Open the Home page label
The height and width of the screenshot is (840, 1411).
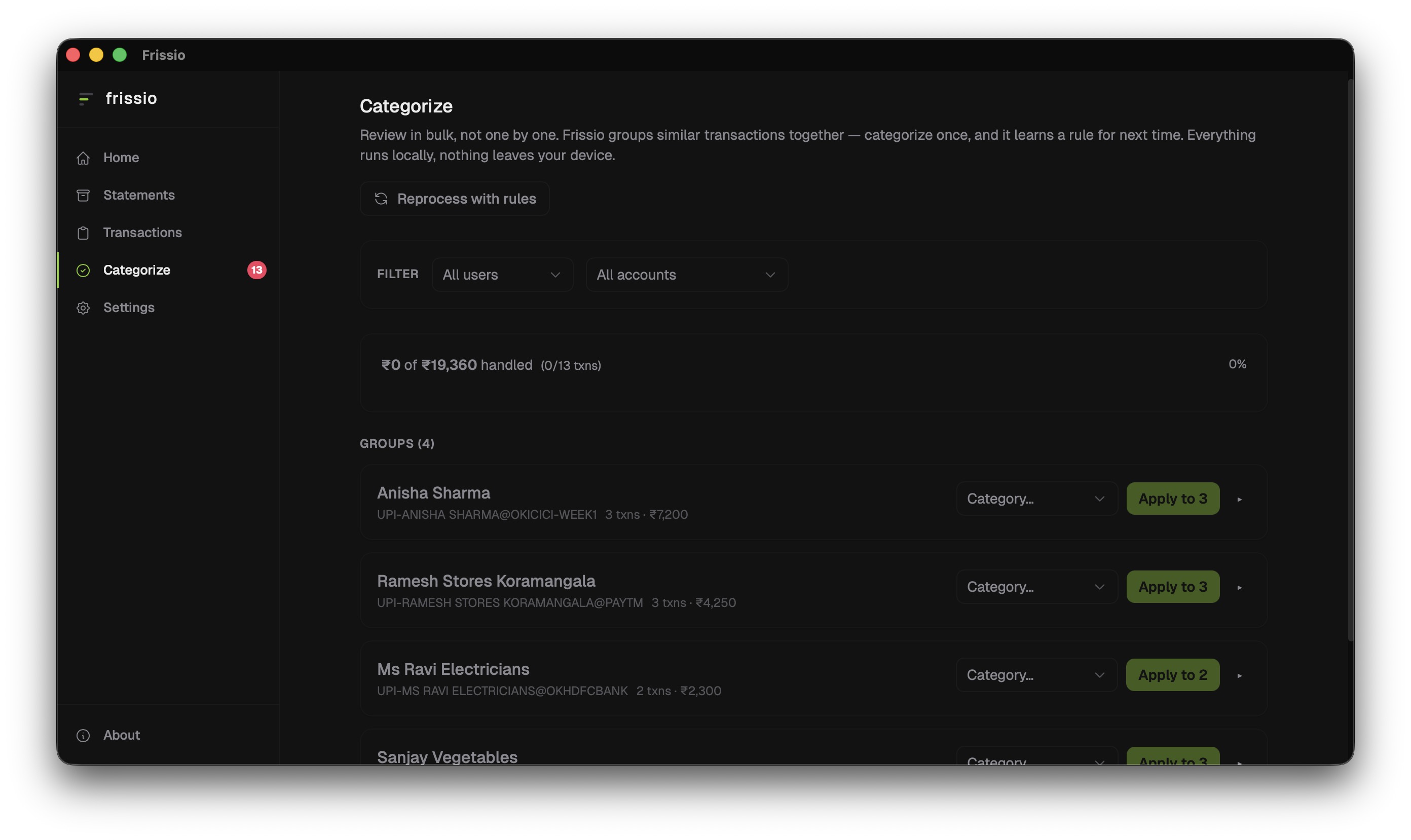121,158
